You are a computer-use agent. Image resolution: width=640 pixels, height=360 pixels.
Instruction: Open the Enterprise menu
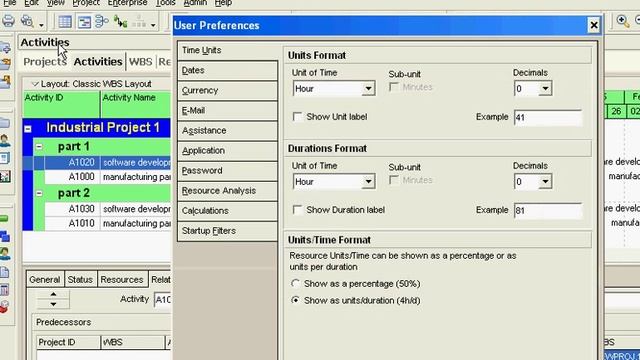pos(127,3)
